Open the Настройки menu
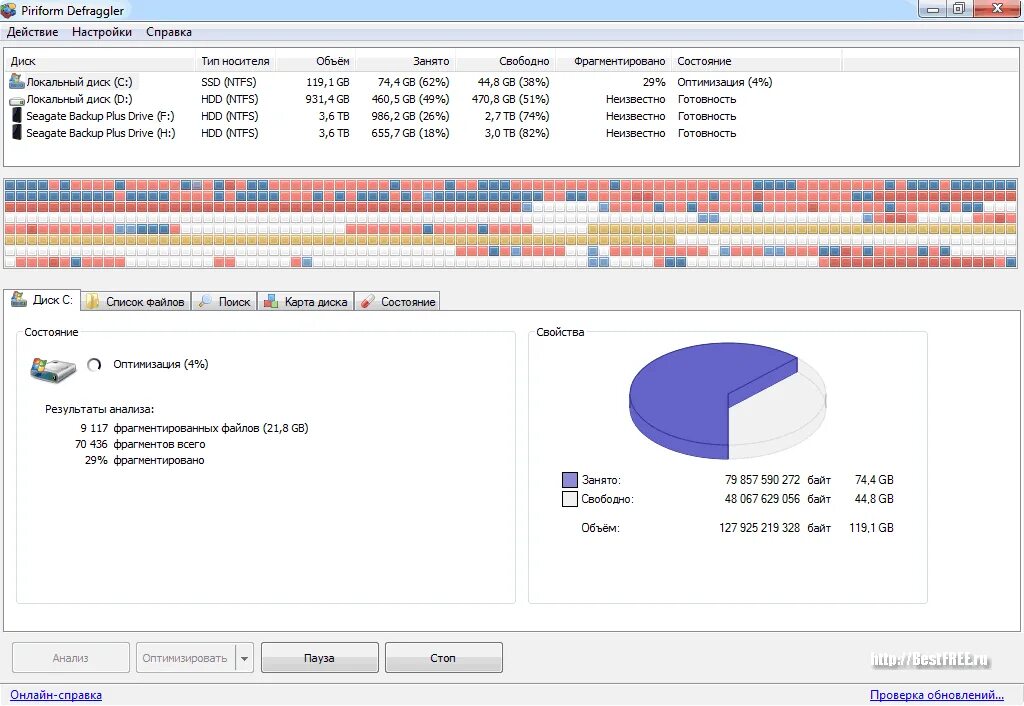Screen dimensions: 1024x706 tap(102, 32)
